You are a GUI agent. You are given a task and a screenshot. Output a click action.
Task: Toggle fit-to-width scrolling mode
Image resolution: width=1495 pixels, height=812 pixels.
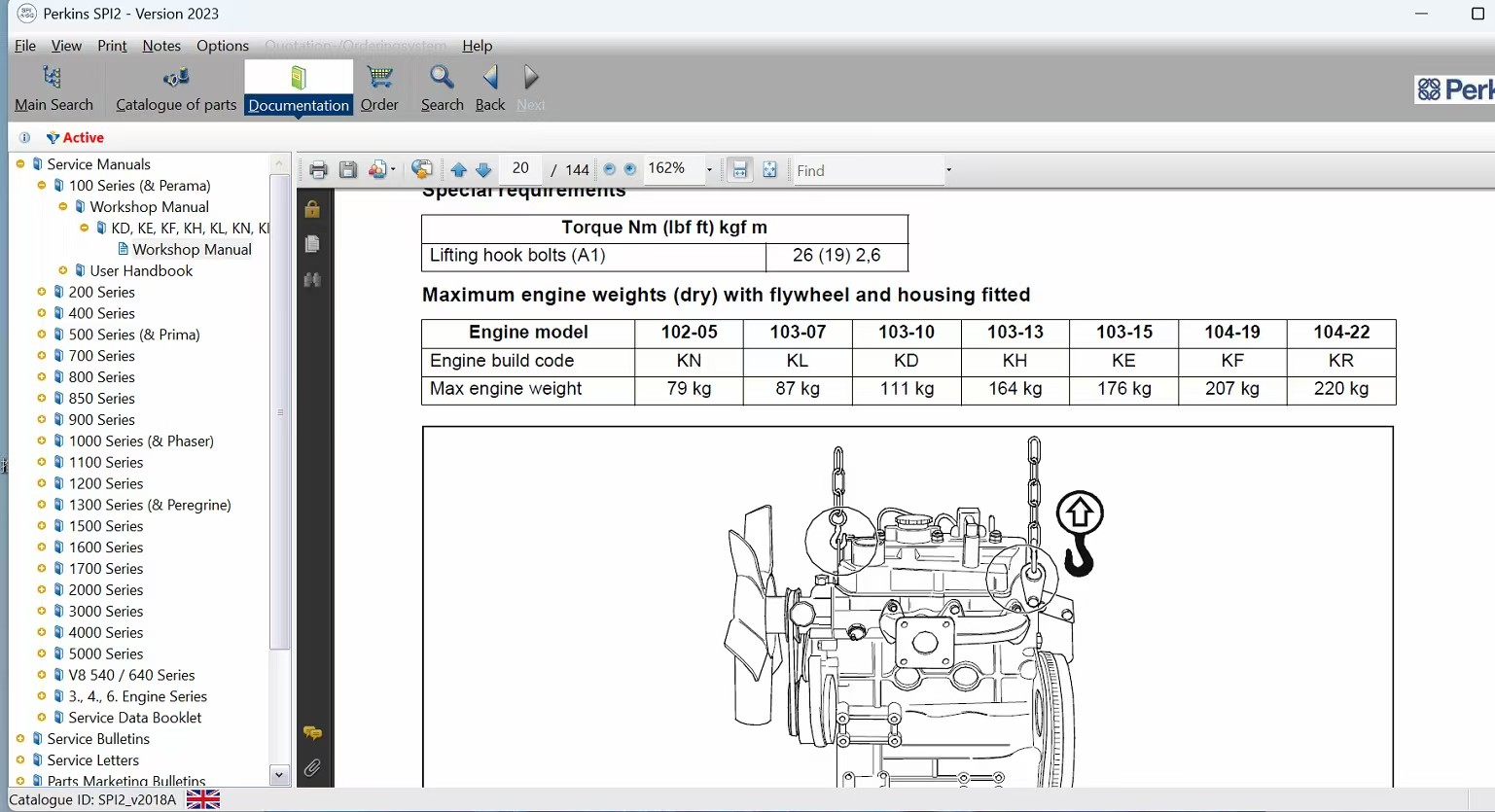coord(740,170)
